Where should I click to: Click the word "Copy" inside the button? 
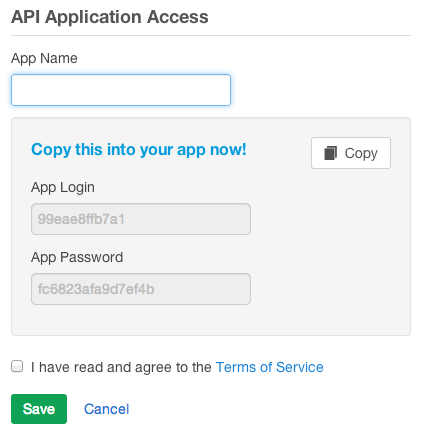[361, 153]
